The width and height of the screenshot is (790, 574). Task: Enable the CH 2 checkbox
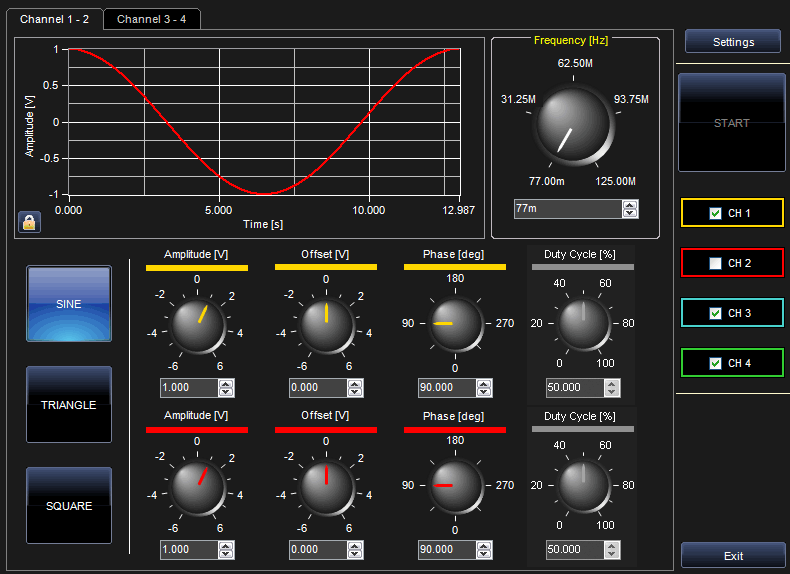714,263
